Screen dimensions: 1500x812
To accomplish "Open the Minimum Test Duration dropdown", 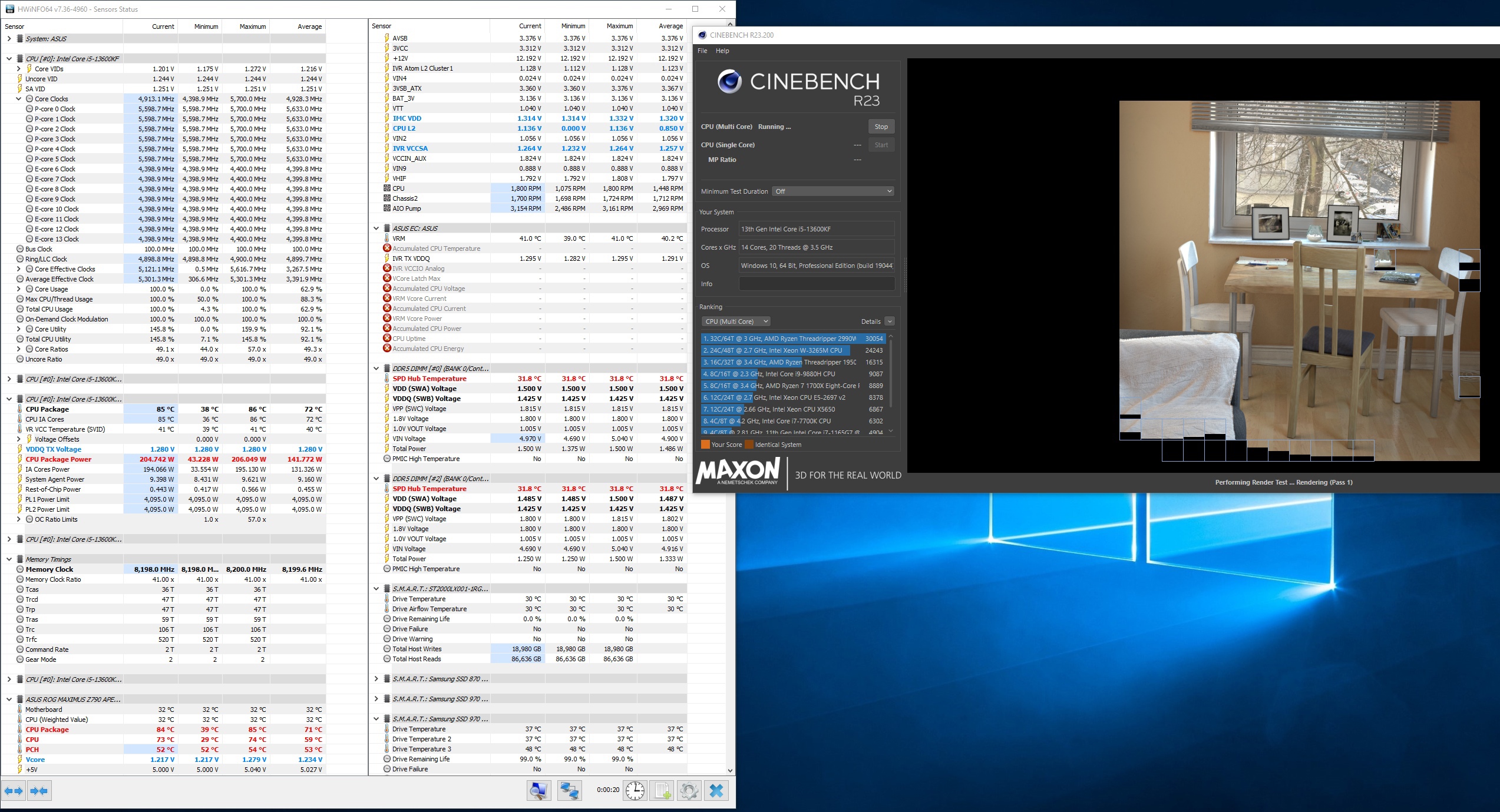I will click(833, 191).
